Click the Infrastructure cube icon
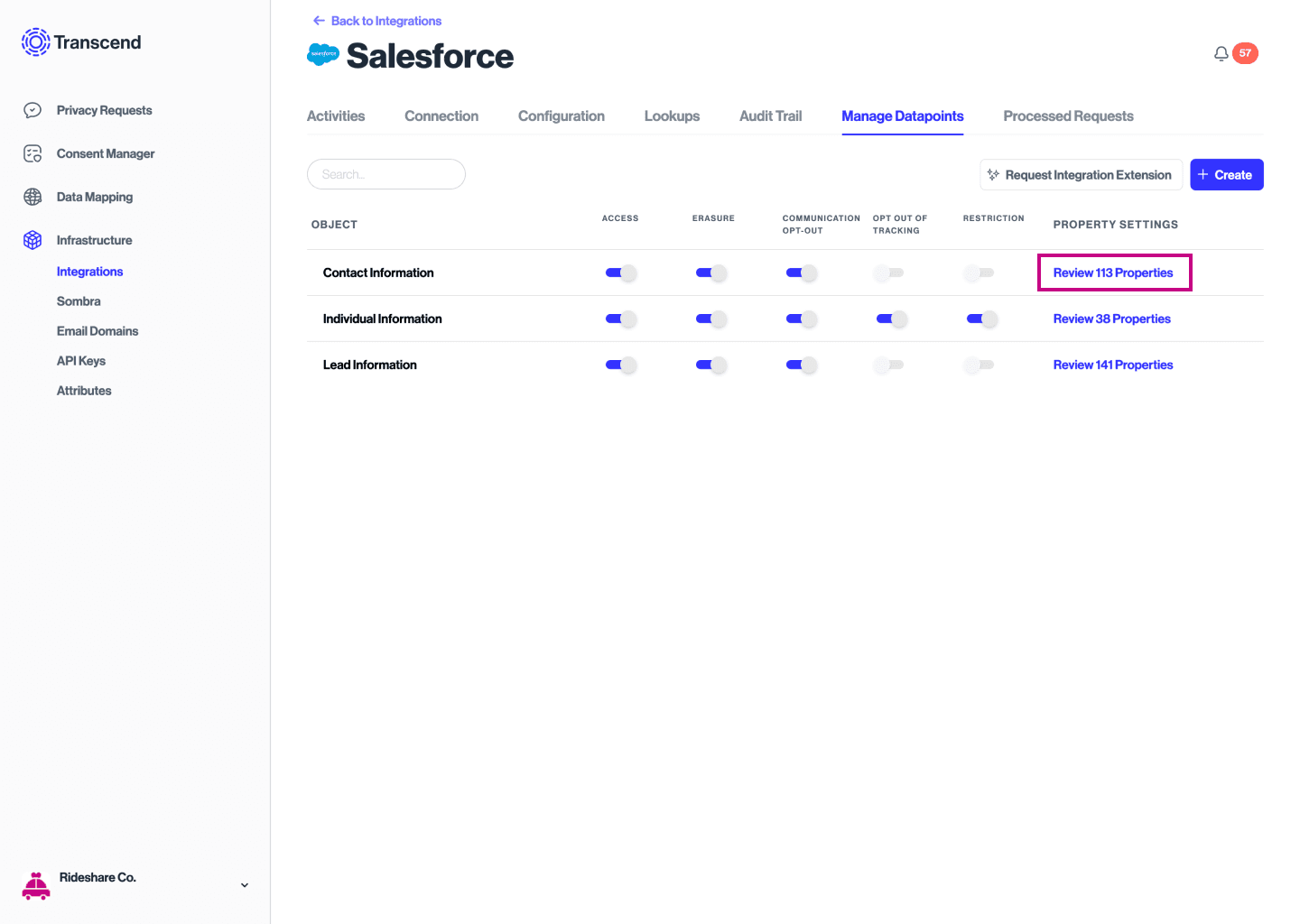This screenshot has width=1300, height=924. coord(32,240)
